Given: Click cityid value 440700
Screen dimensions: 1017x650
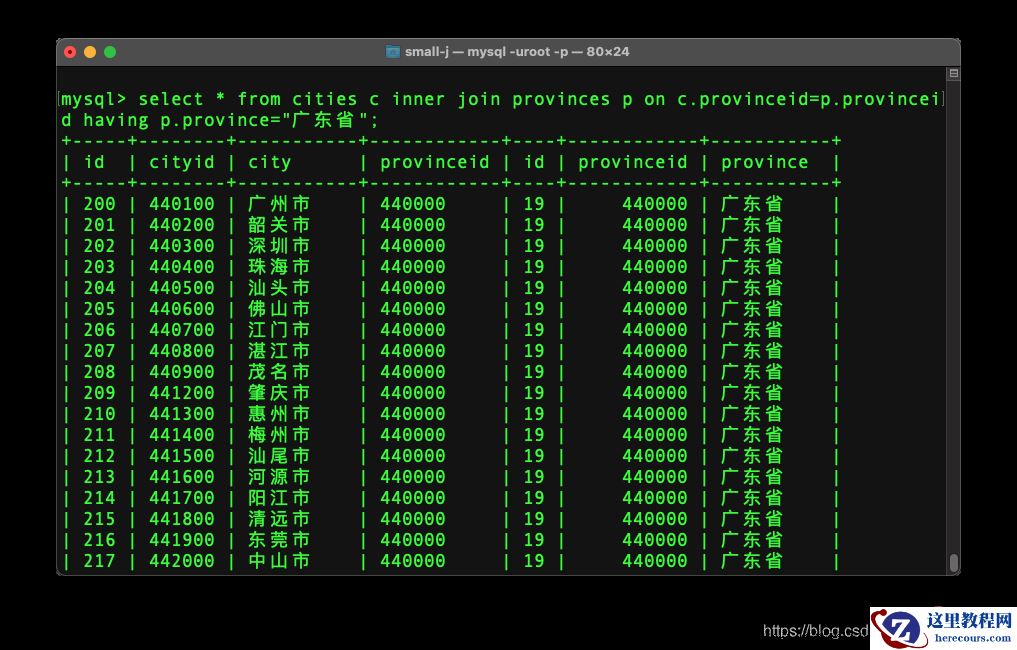Looking at the screenshot, I should (182, 330).
